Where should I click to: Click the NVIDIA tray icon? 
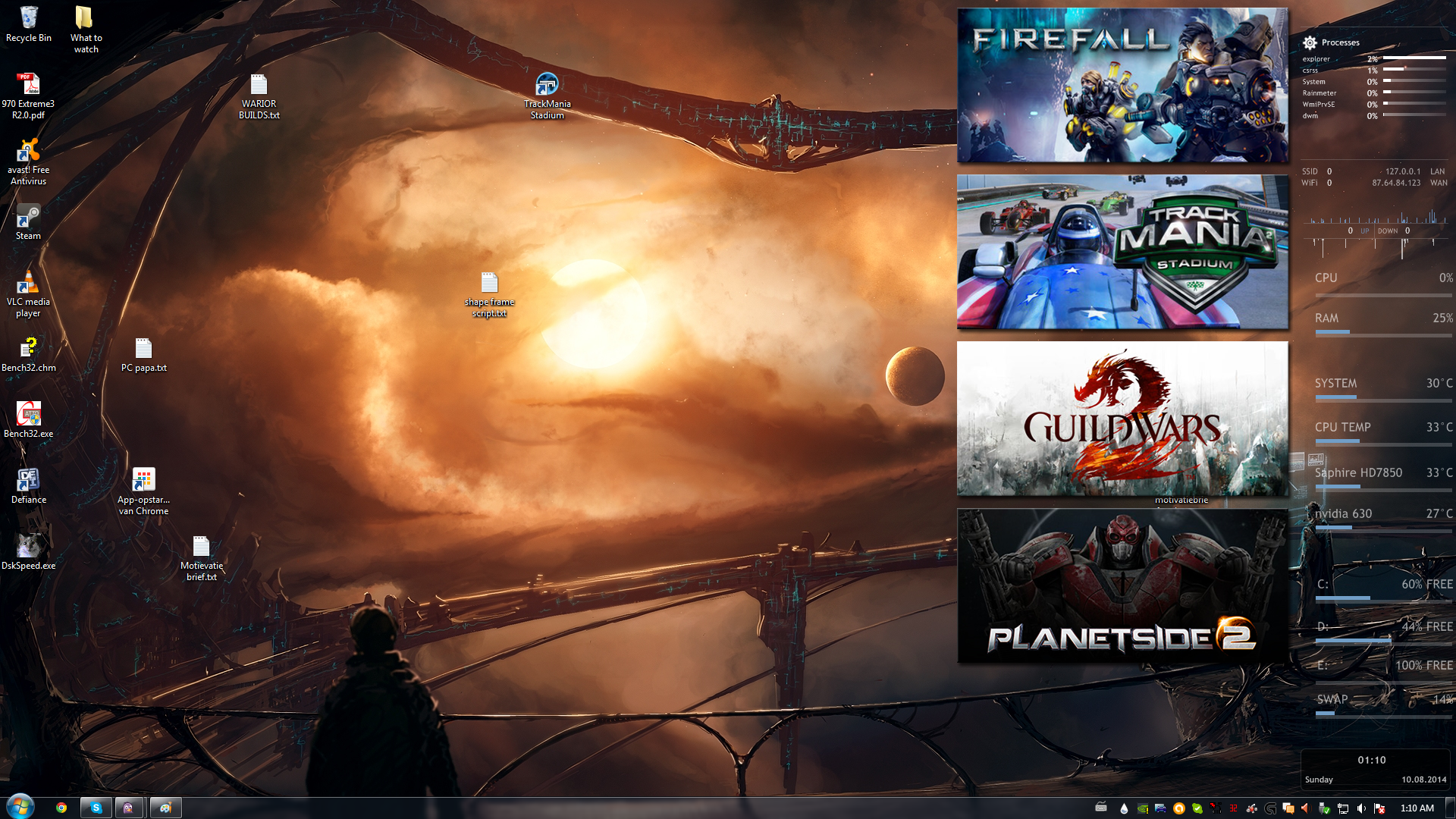point(1143,808)
